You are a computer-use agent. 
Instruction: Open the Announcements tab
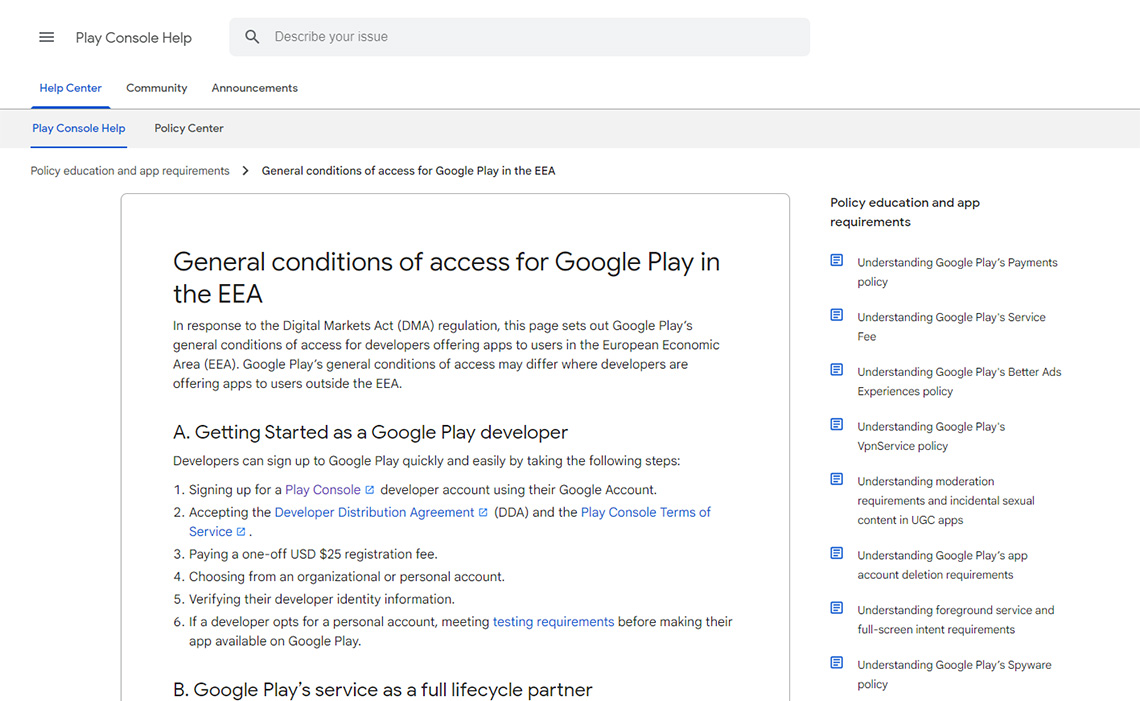254,88
